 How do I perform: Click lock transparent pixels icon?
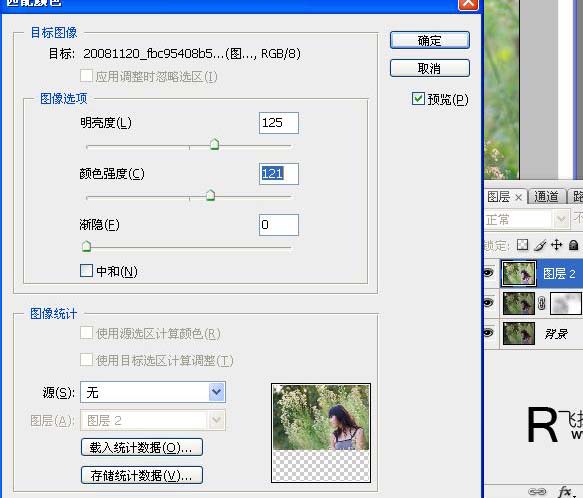[x=522, y=245]
